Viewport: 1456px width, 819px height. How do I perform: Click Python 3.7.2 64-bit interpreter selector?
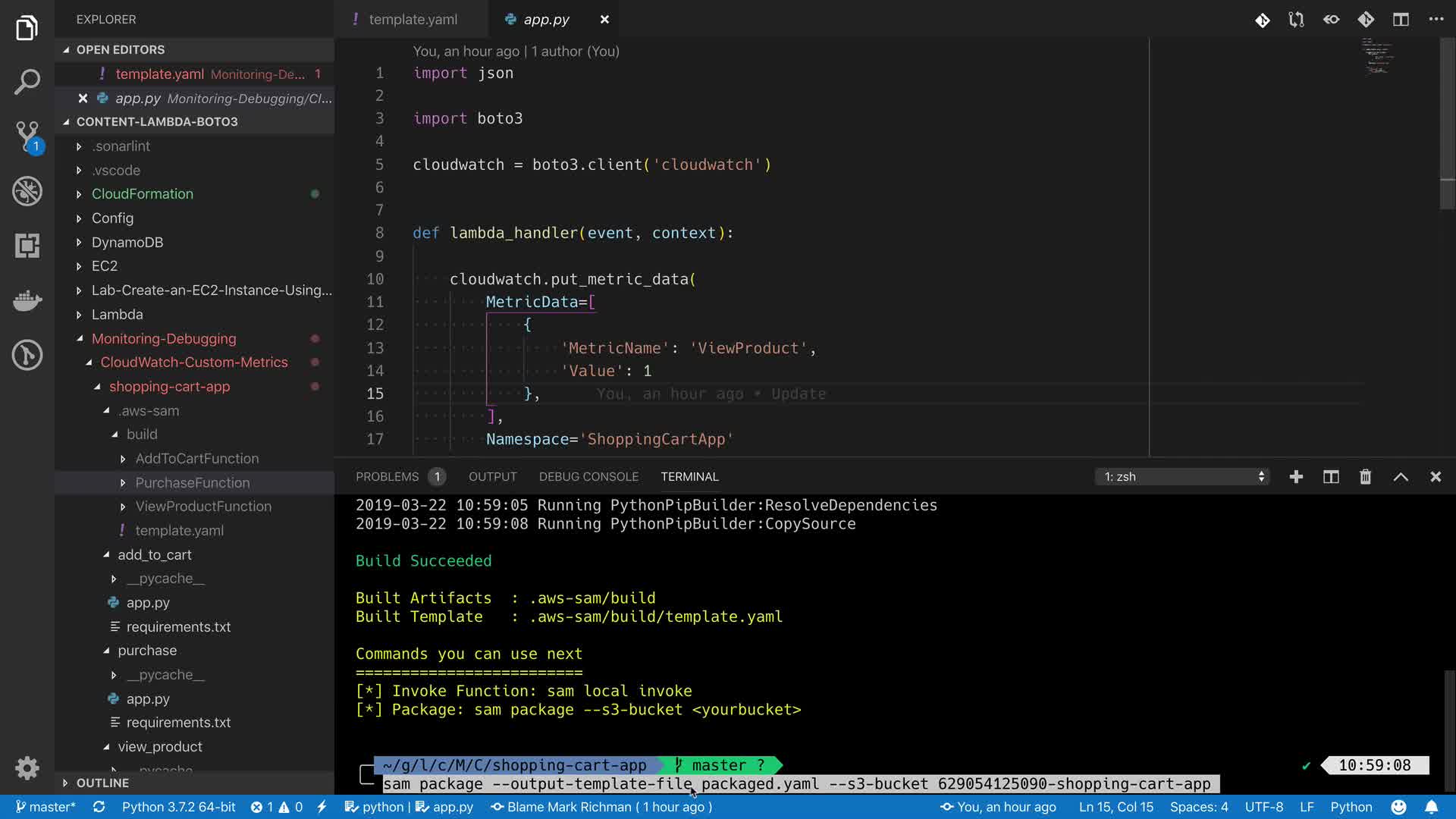coord(178,807)
